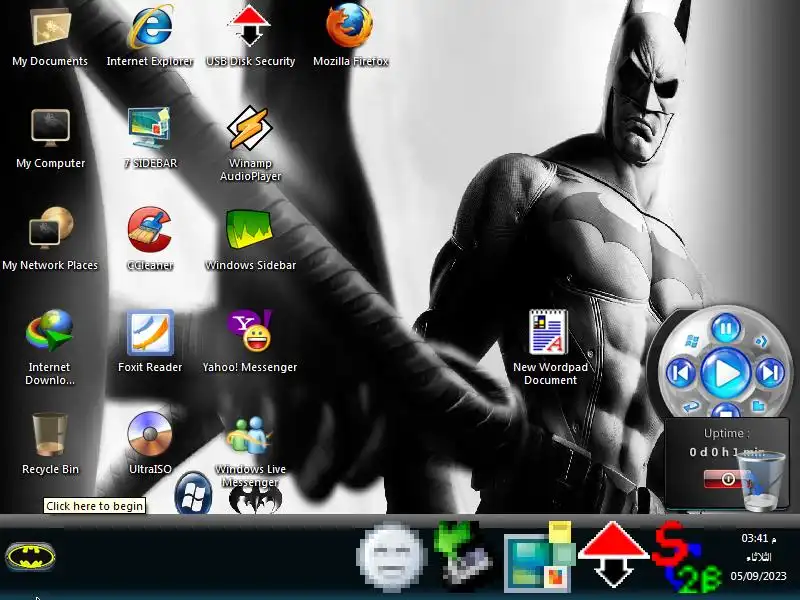Click the S2B icon in the system tray

[688, 557]
